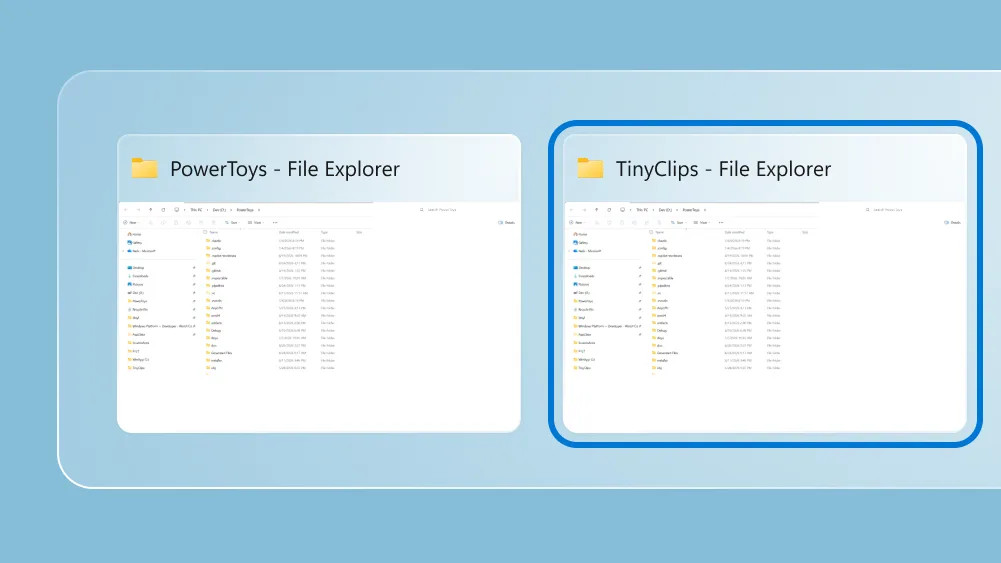The width and height of the screenshot is (1001, 563).
Task: Click This PC breadcrumb in TinyClips window
Action: pyautogui.click(x=642, y=209)
